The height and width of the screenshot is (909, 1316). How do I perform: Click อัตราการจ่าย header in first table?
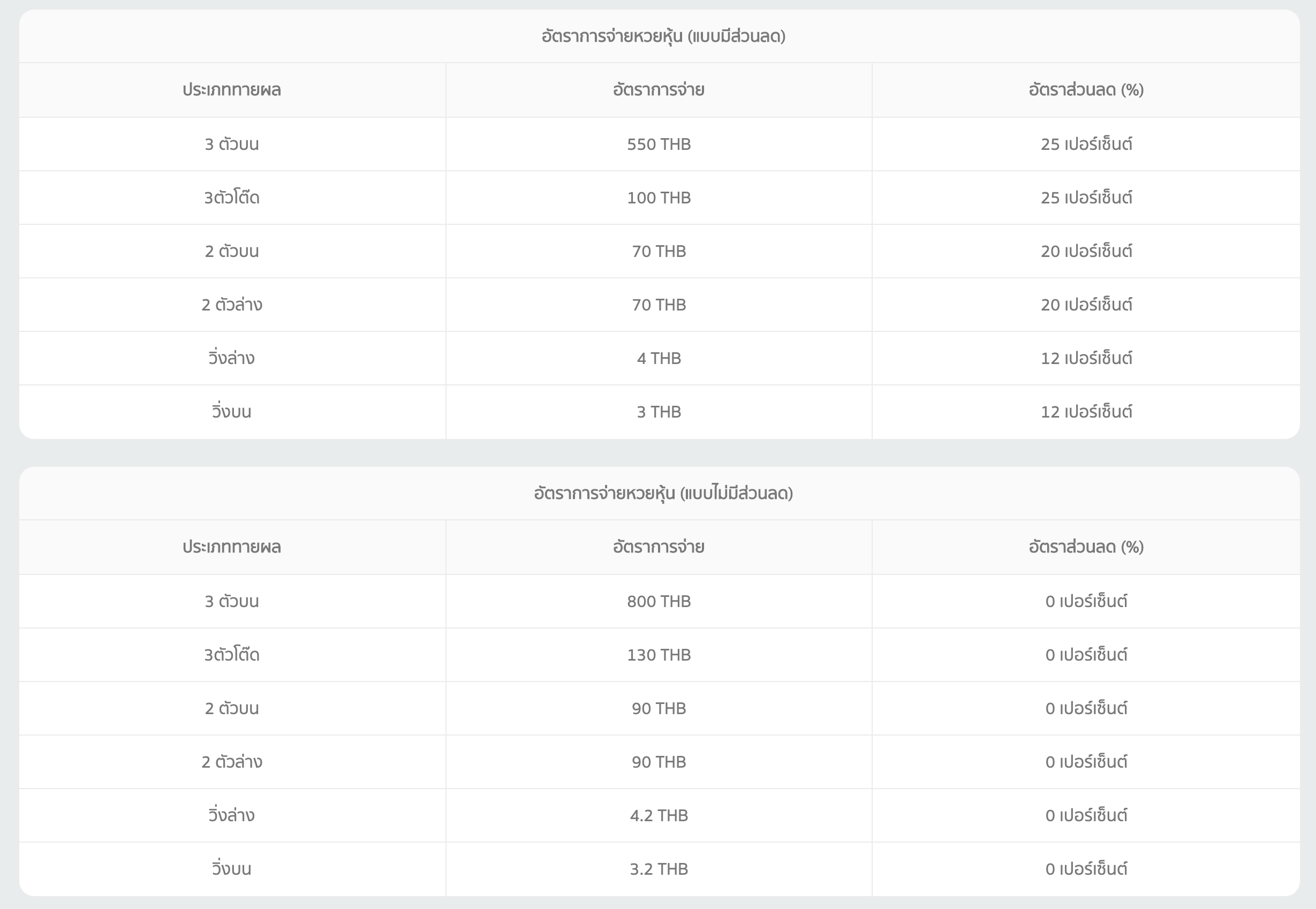(659, 90)
